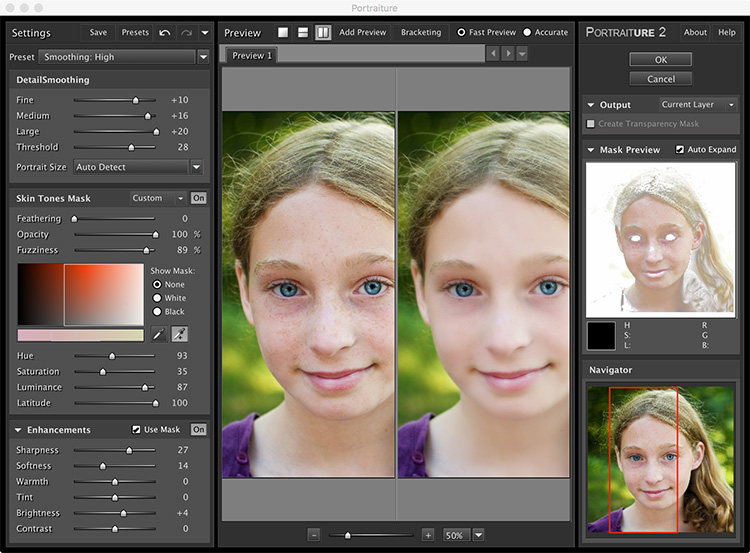Click the Threshold slider
This screenshot has width=750, height=553.
pyautogui.click(x=115, y=147)
